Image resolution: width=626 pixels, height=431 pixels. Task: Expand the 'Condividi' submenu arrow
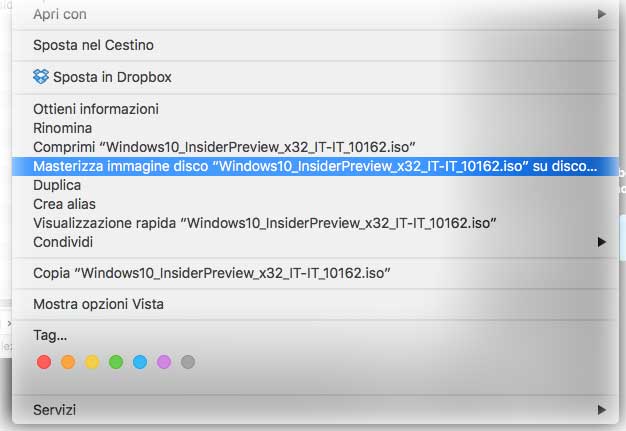(602, 242)
